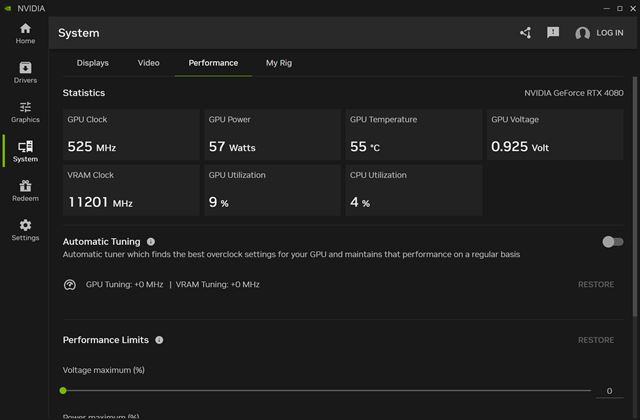Restore Automatic Tuning settings

click(x=596, y=284)
